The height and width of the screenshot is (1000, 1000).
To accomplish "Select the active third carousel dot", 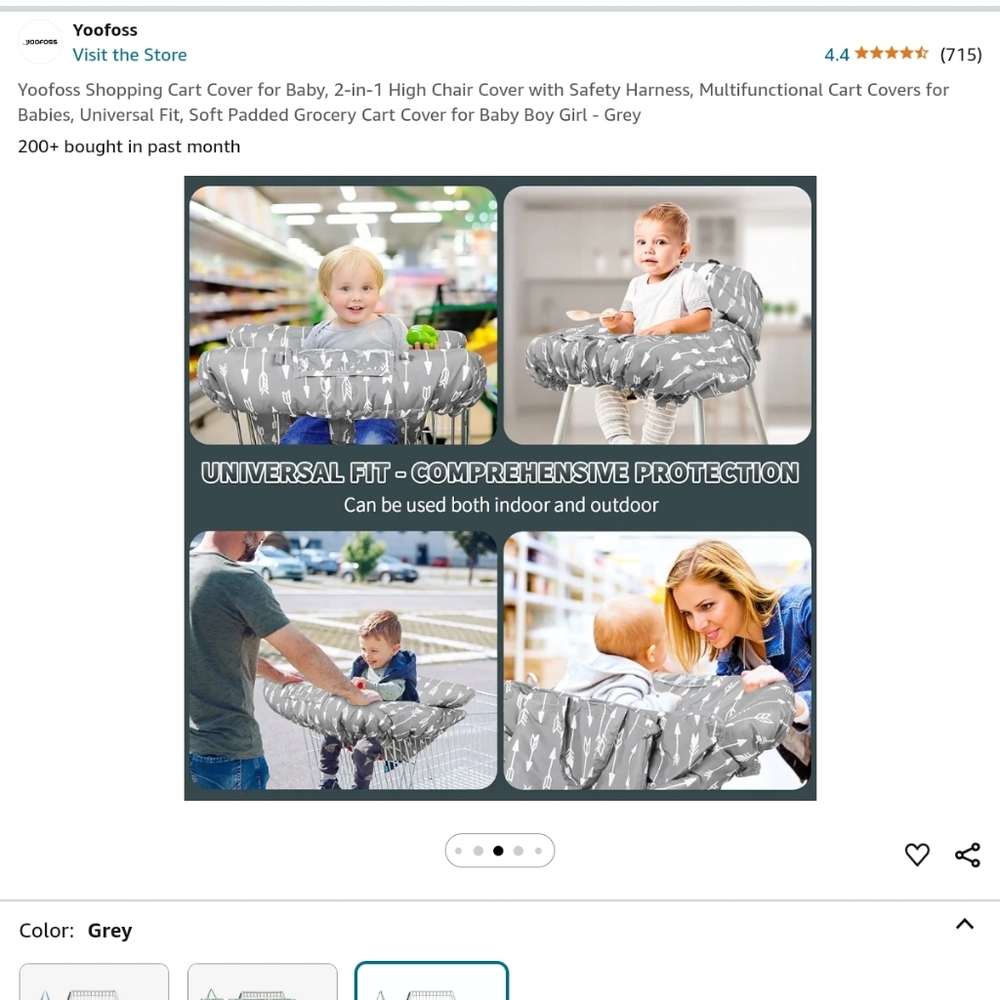I will 498,851.
